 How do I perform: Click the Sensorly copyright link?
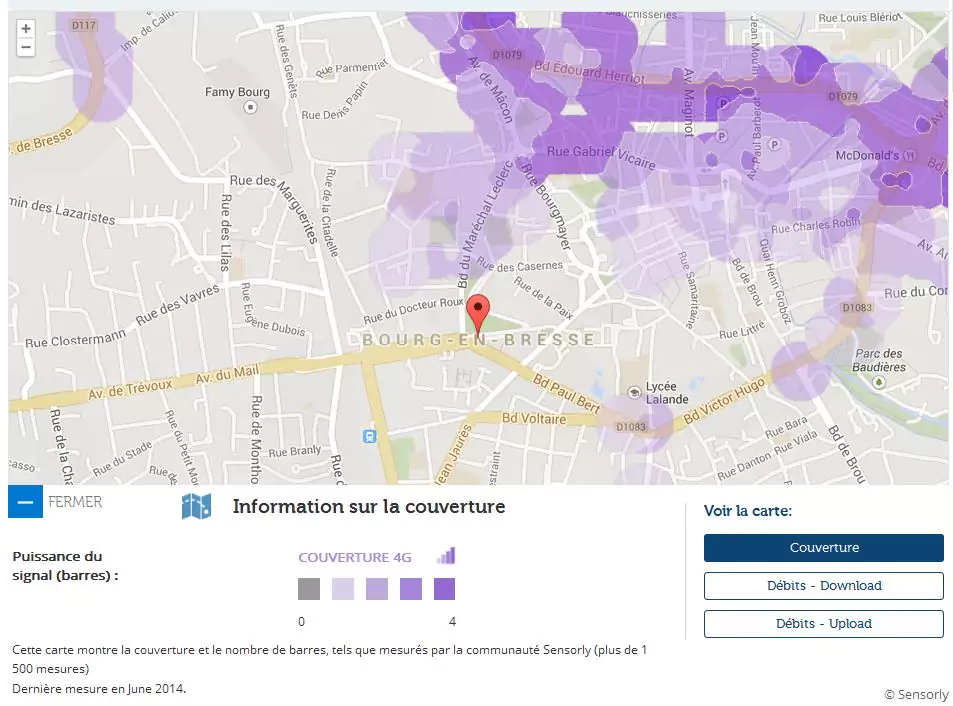point(916,695)
